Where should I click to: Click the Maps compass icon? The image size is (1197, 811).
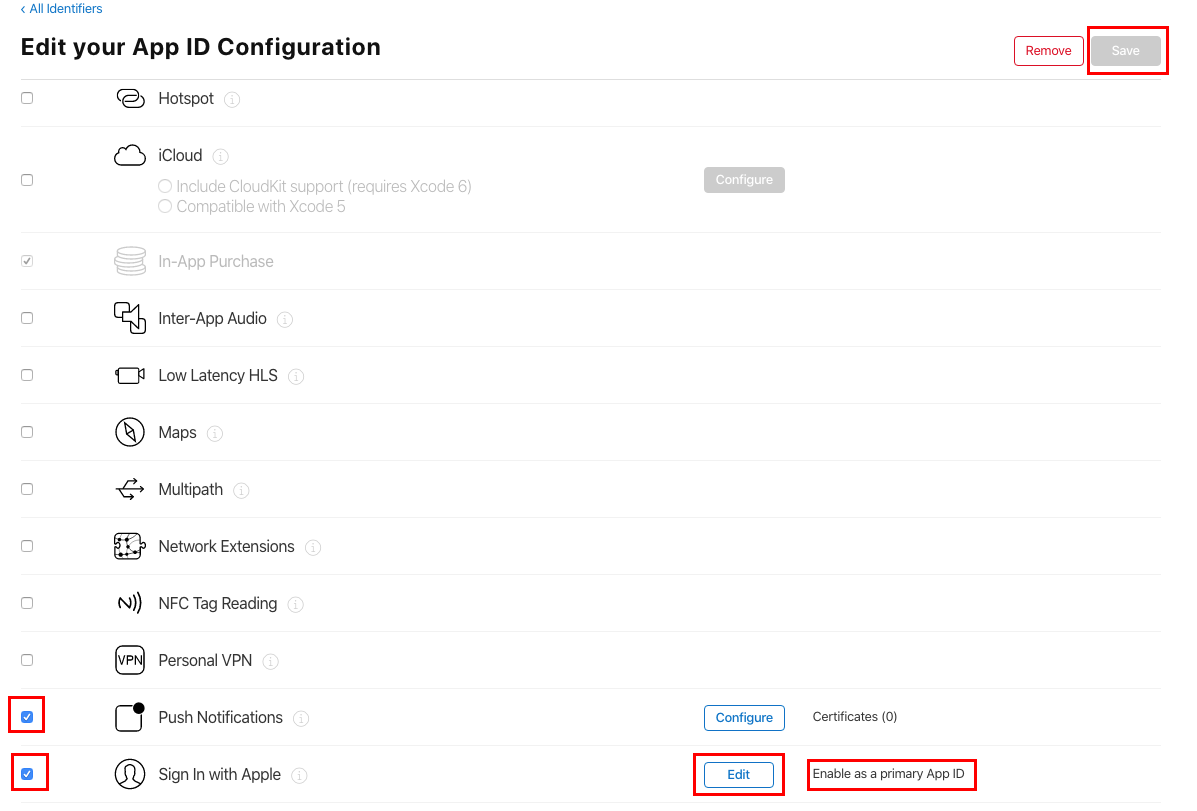pyautogui.click(x=130, y=432)
